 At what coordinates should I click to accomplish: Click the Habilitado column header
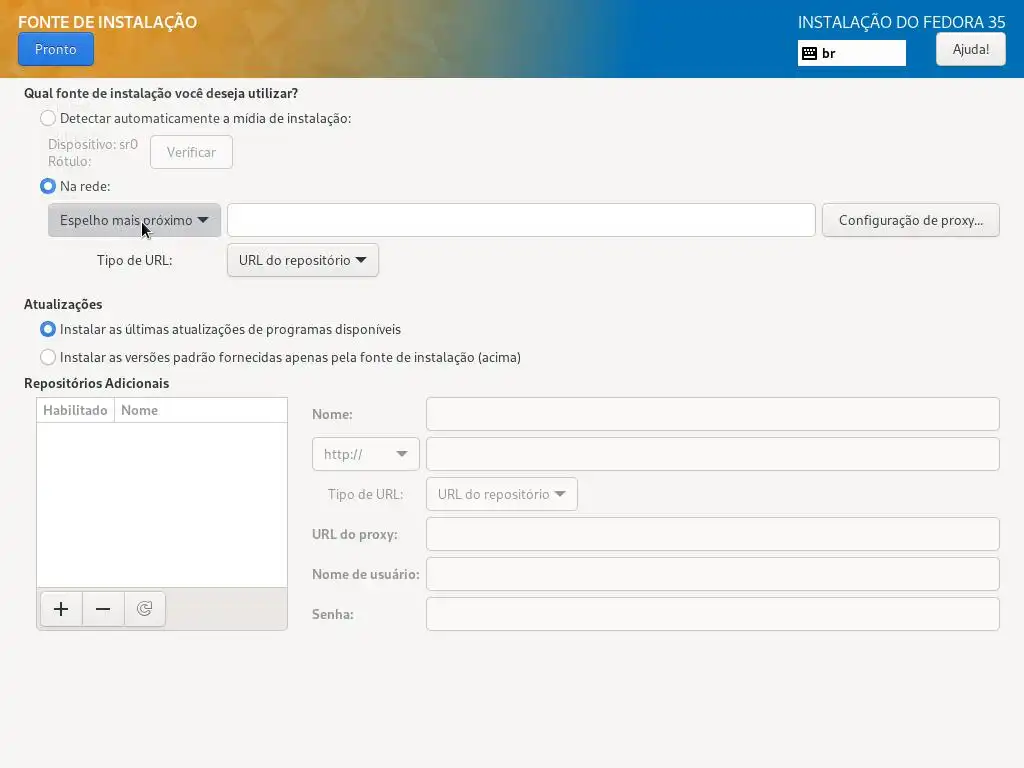(x=75, y=410)
